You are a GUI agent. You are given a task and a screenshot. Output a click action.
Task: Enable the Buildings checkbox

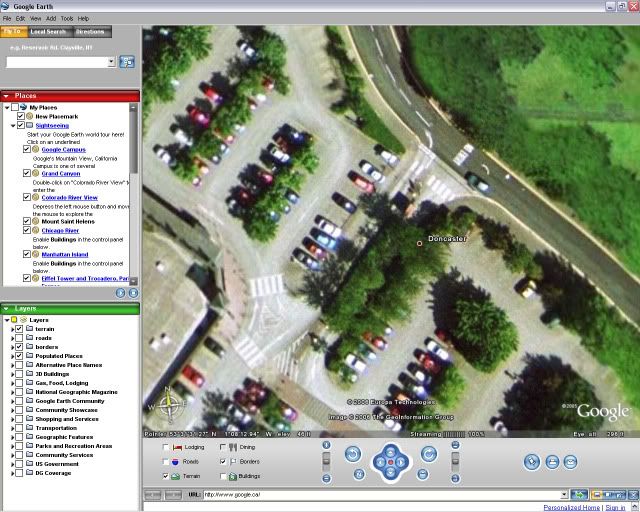pyautogui.click(x=223, y=476)
